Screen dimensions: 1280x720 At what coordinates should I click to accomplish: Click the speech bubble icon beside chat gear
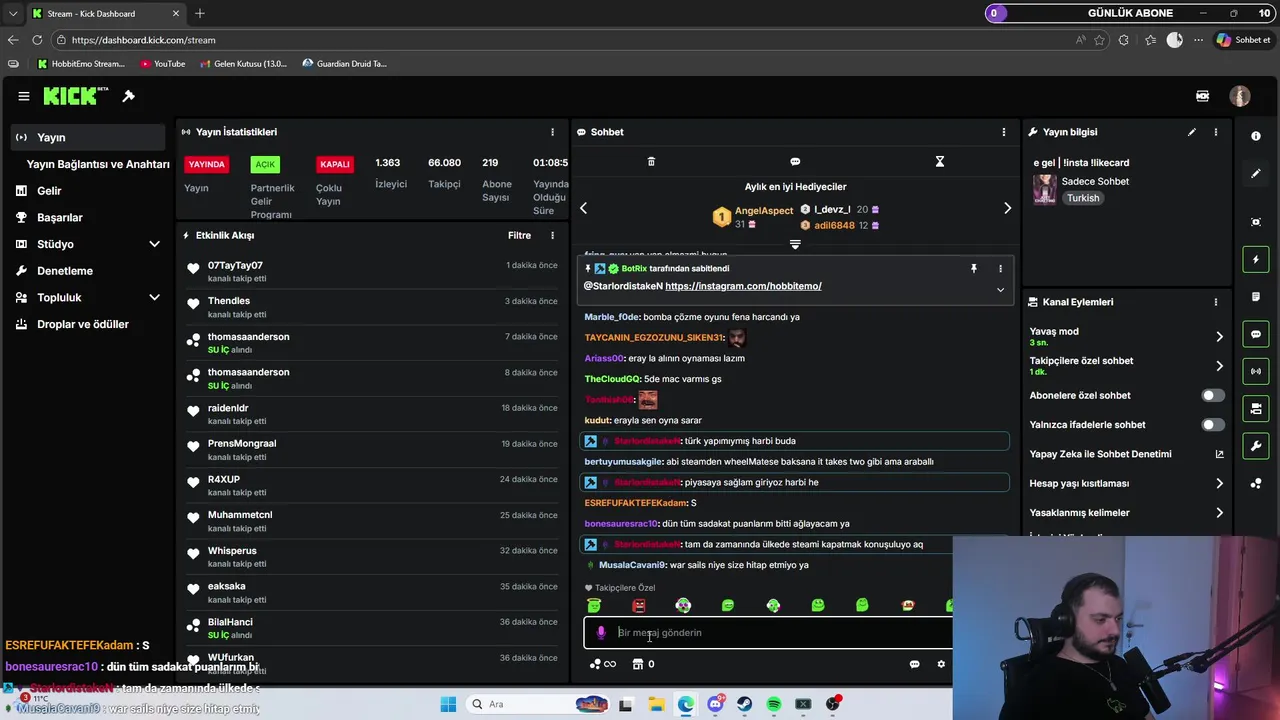pos(914,664)
